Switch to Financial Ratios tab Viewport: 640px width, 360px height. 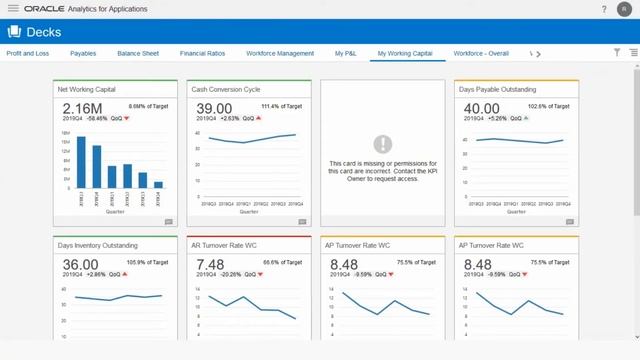coord(202,53)
